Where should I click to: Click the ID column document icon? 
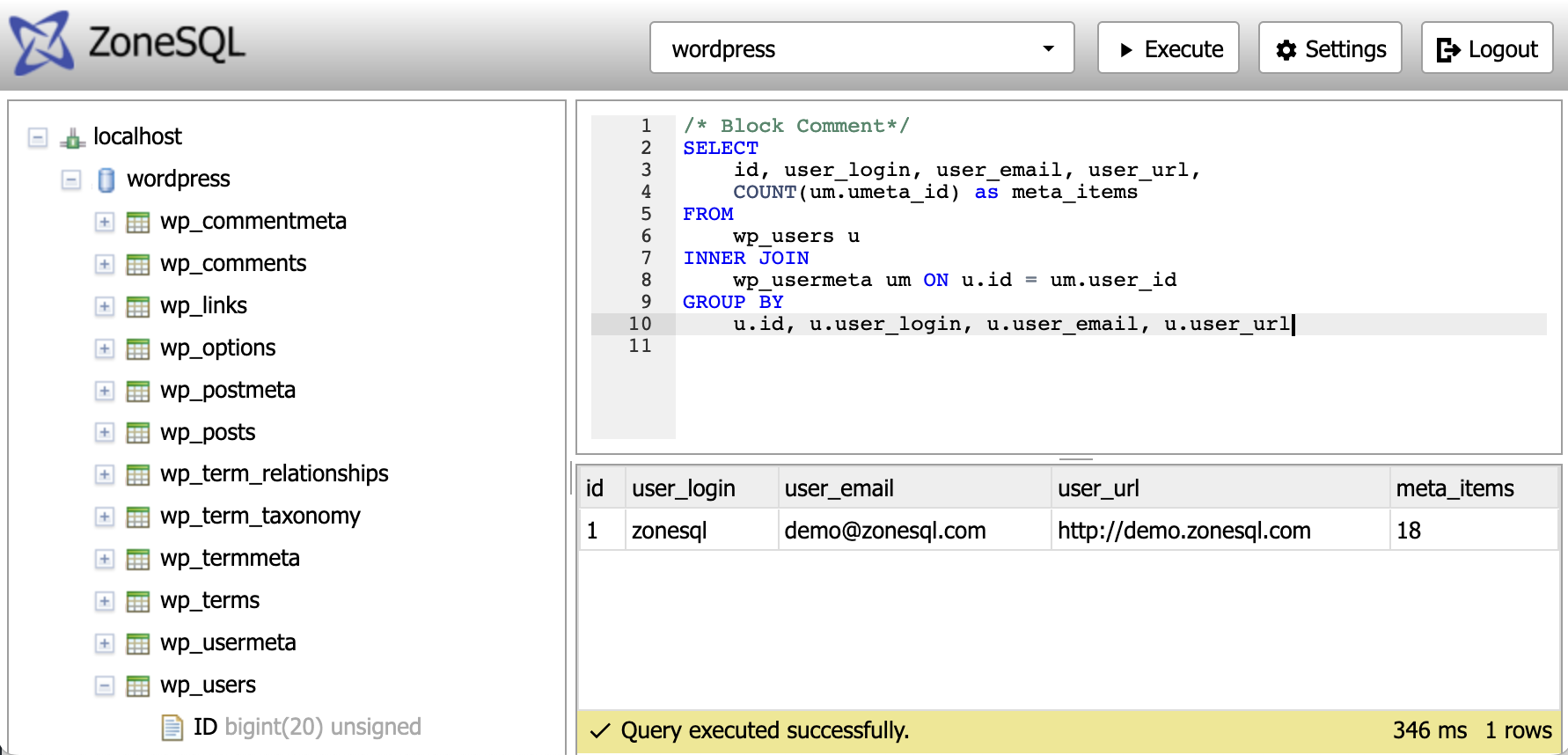(x=172, y=728)
